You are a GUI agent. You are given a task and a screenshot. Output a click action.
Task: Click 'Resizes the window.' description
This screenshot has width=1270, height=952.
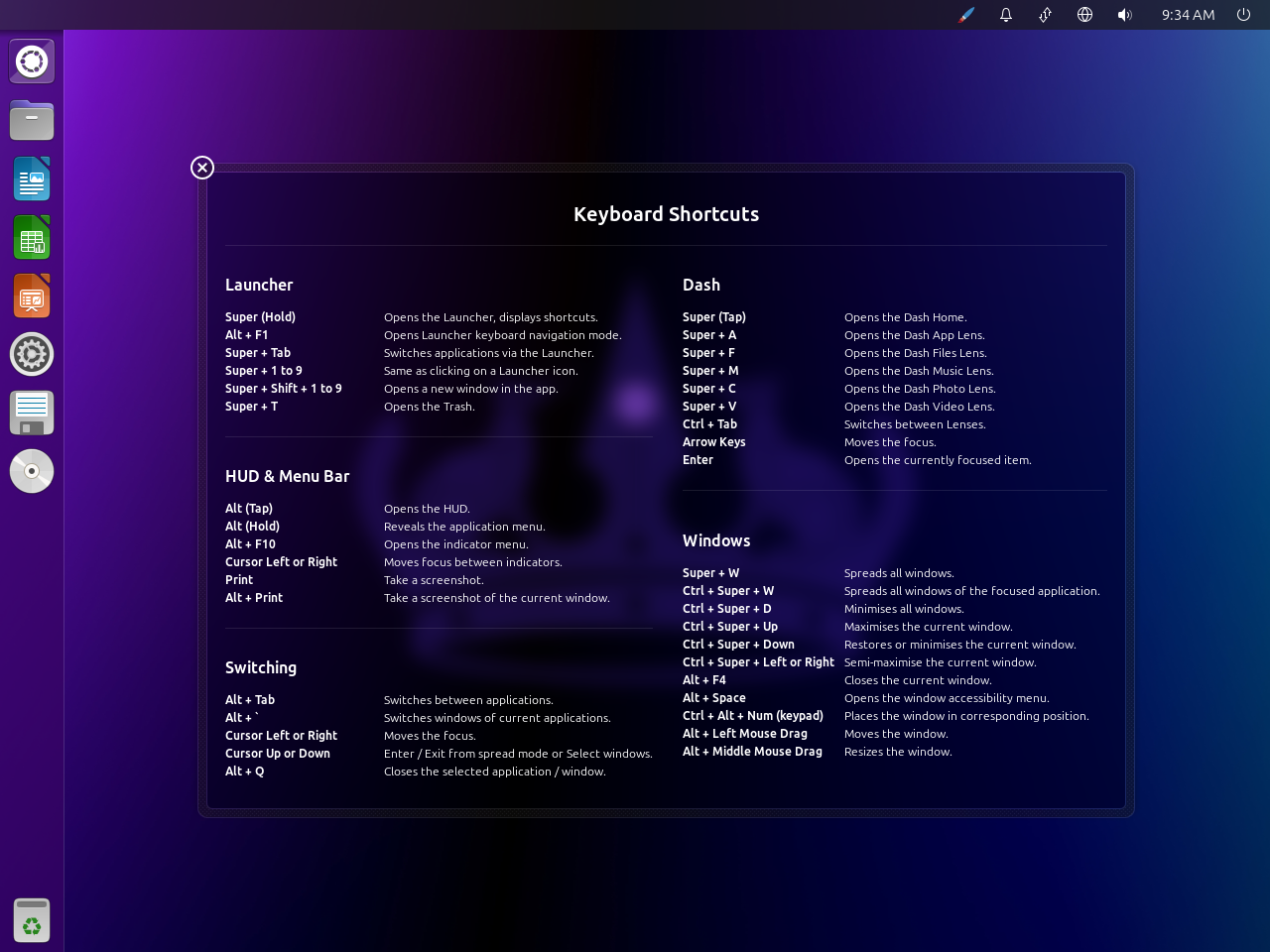coord(898,752)
